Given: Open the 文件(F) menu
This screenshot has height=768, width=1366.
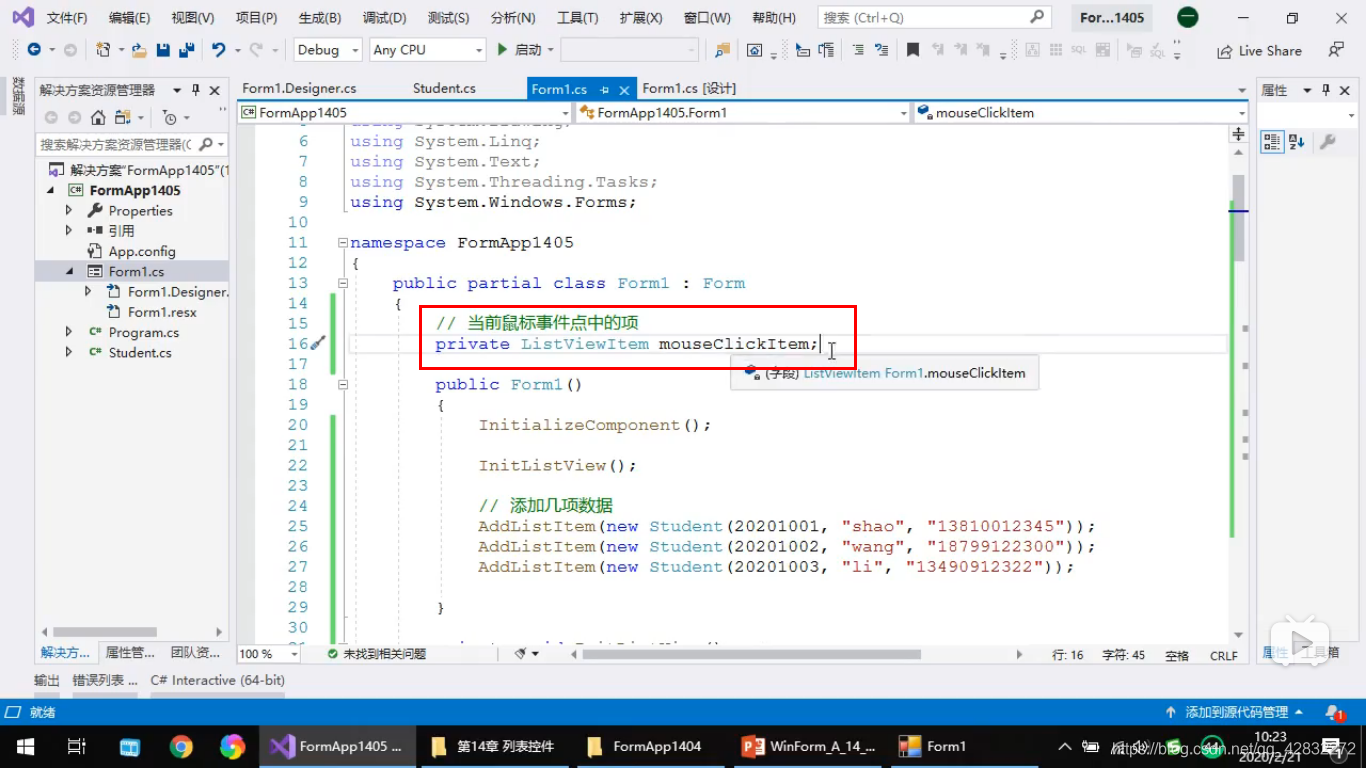Looking at the screenshot, I should click(67, 18).
